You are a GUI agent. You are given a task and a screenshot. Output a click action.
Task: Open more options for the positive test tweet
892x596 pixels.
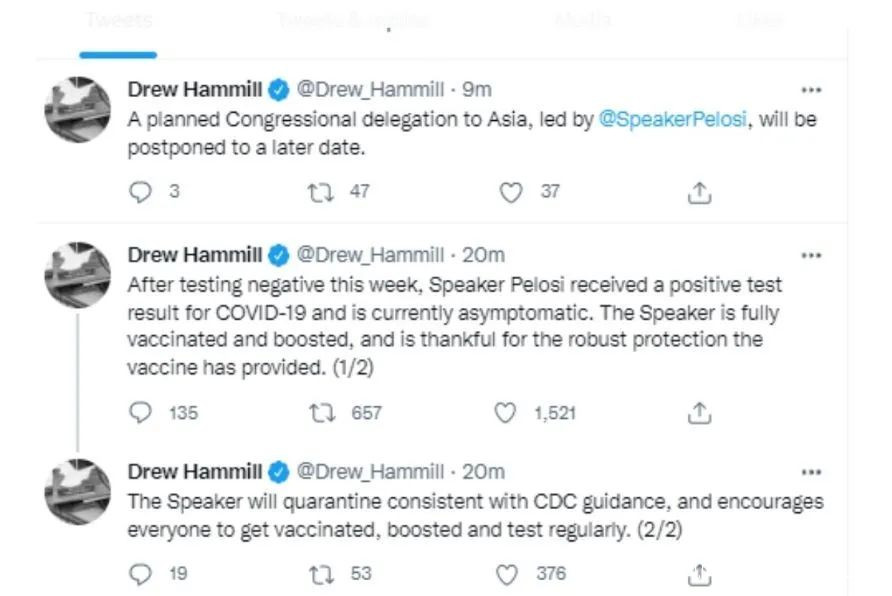point(811,257)
